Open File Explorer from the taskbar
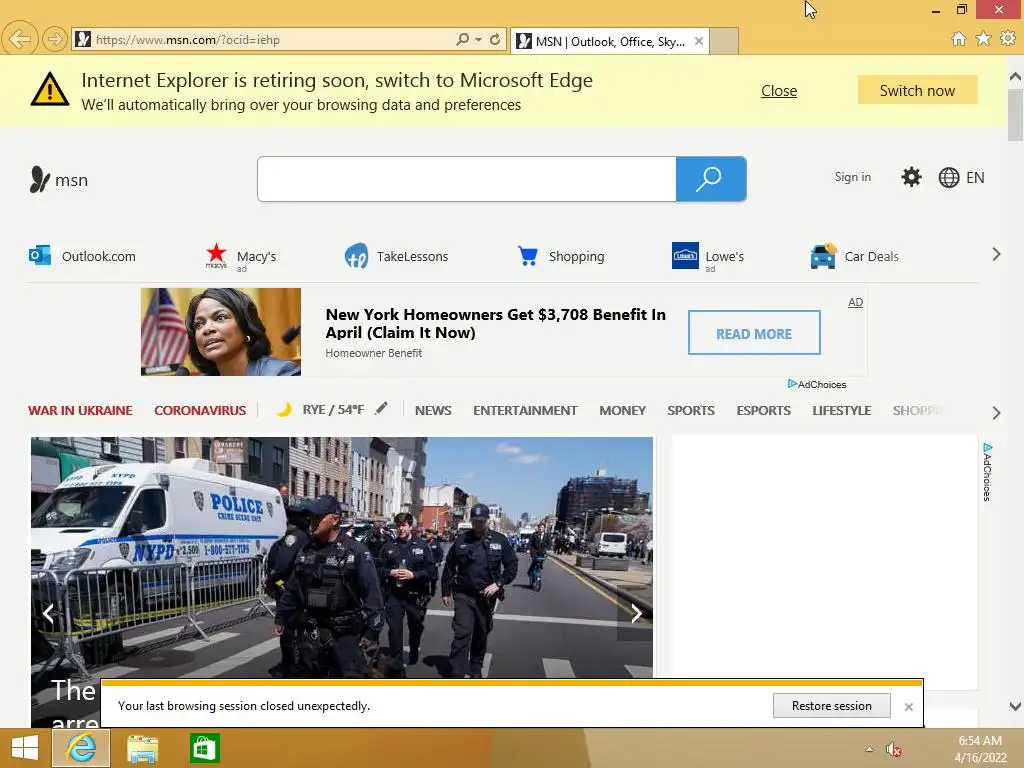Screen dimensions: 1024x768 point(142,748)
